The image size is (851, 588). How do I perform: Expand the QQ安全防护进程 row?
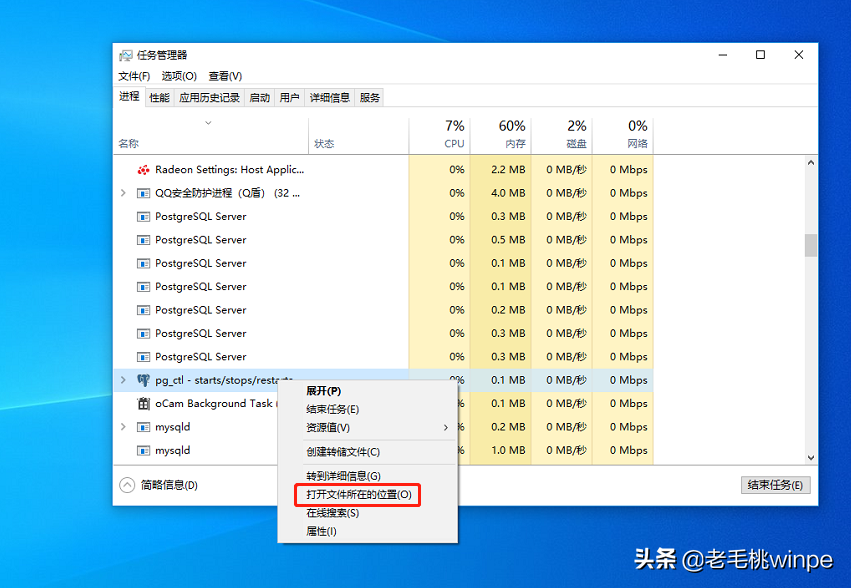(123, 193)
